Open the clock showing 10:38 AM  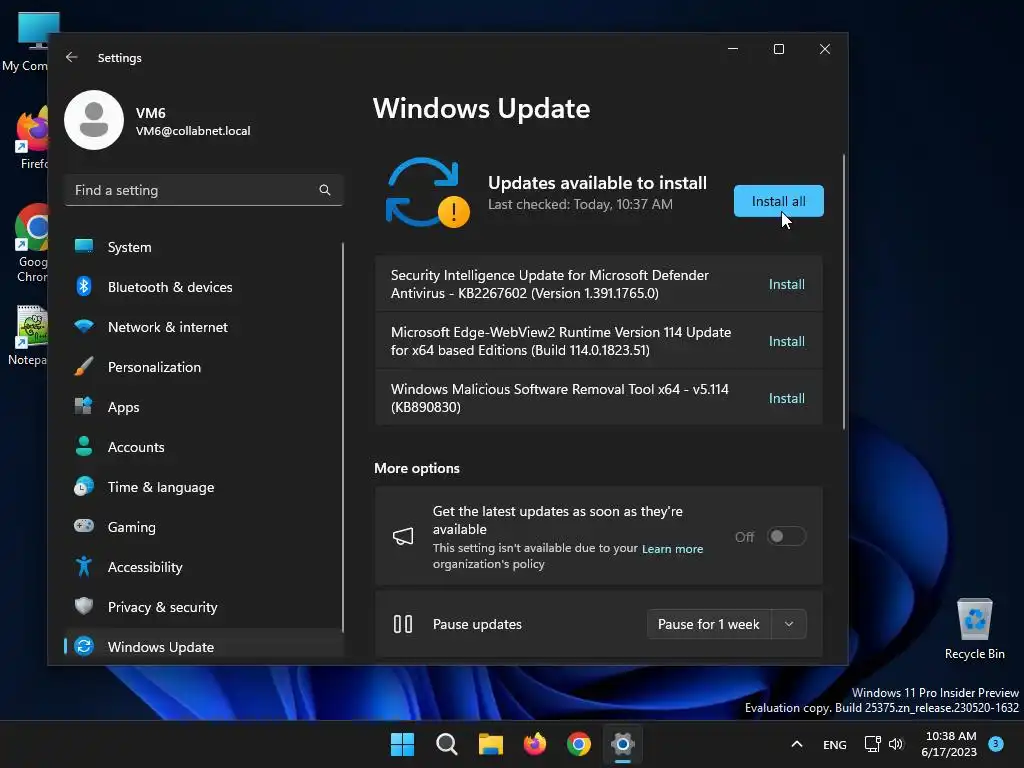click(x=950, y=744)
